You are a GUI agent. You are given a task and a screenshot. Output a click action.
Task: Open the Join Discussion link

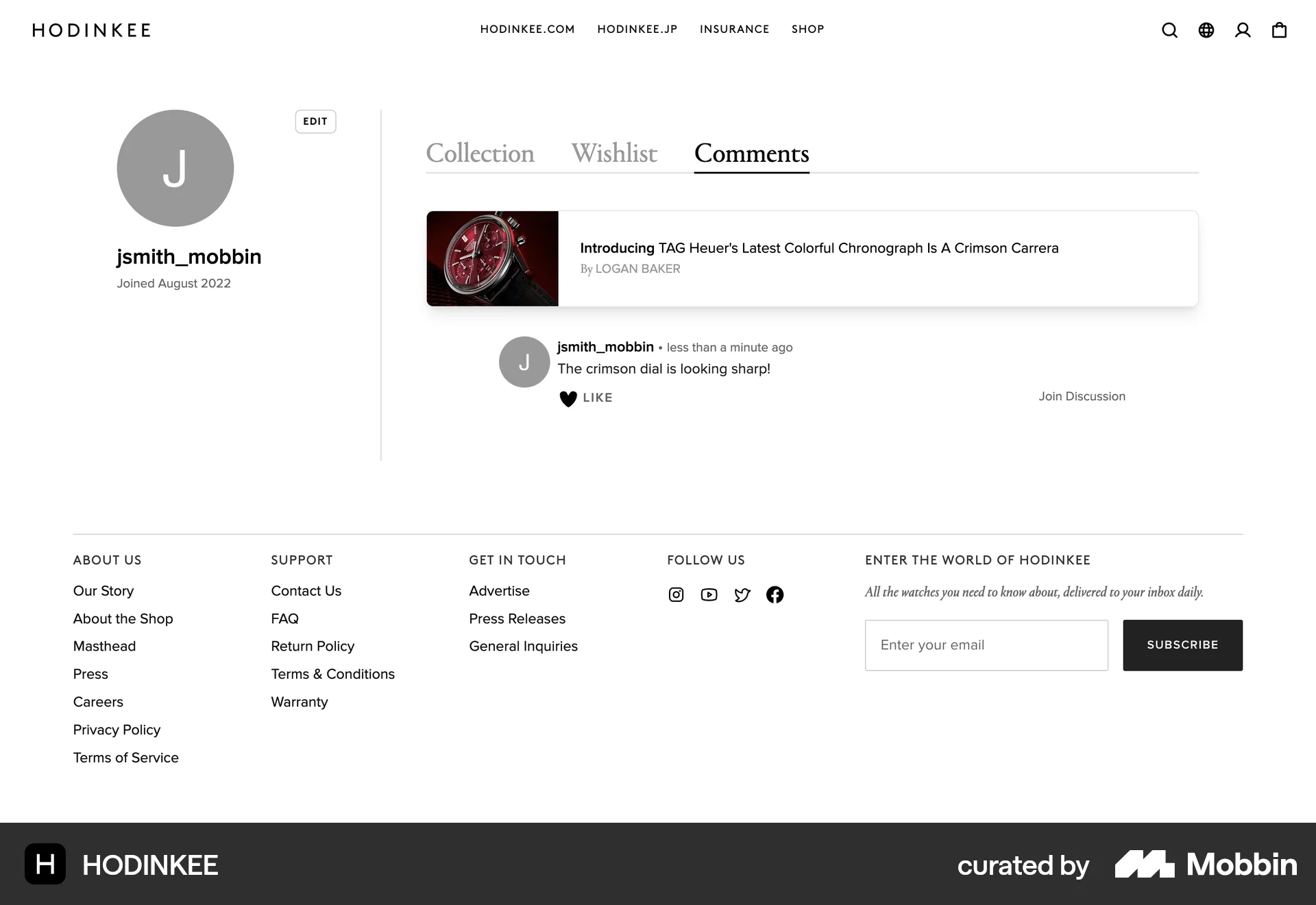point(1082,396)
